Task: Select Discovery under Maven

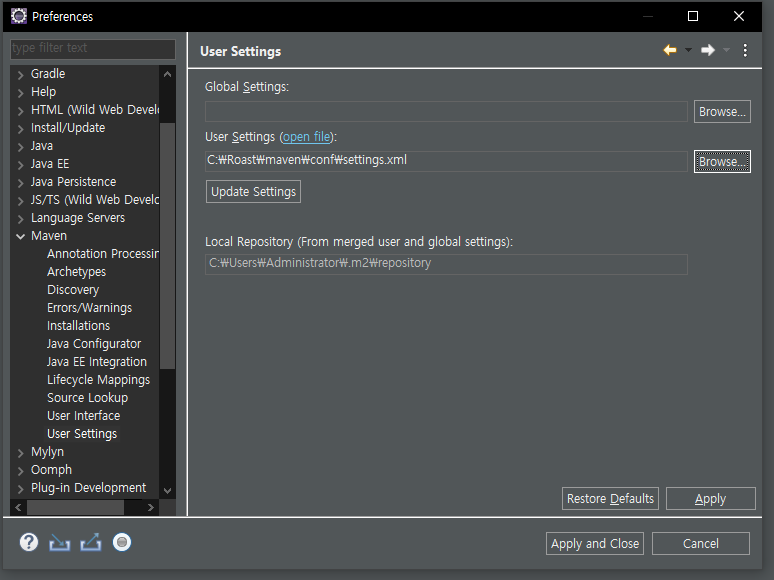Action: (73, 290)
